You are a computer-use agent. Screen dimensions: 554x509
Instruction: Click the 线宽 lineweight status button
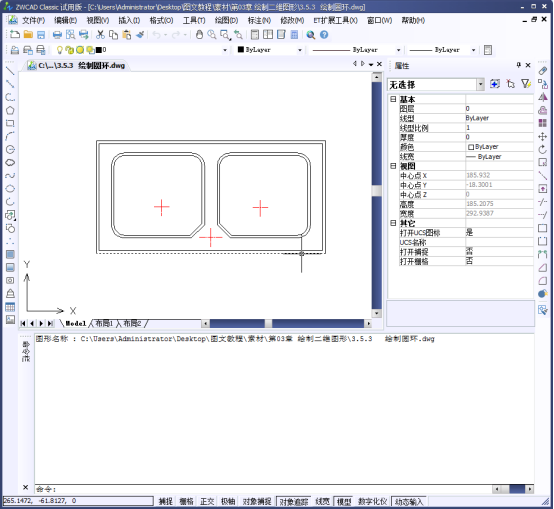click(322, 501)
